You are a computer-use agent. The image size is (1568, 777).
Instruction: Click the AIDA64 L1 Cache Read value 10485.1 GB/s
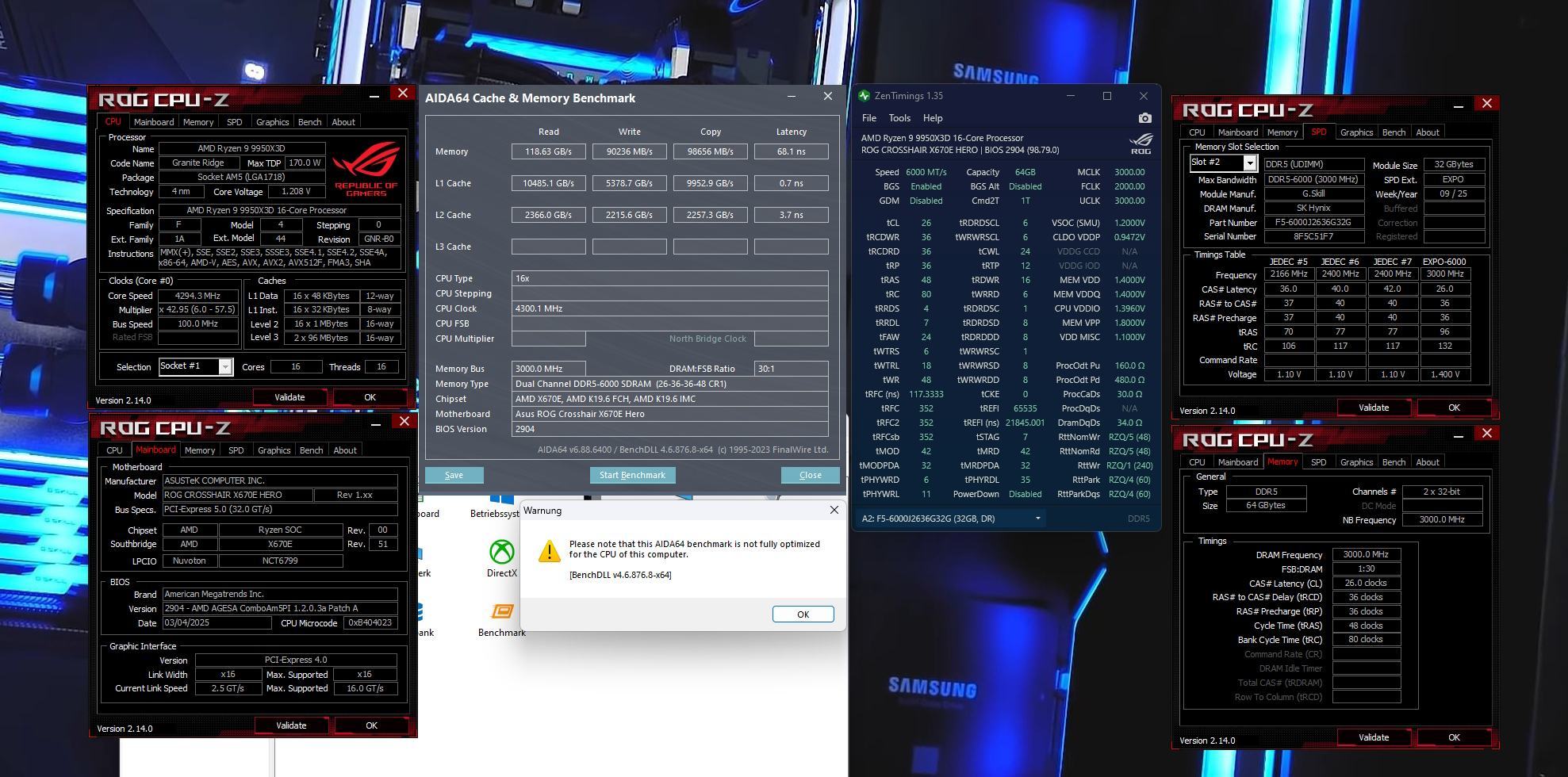[x=549, y=183]
